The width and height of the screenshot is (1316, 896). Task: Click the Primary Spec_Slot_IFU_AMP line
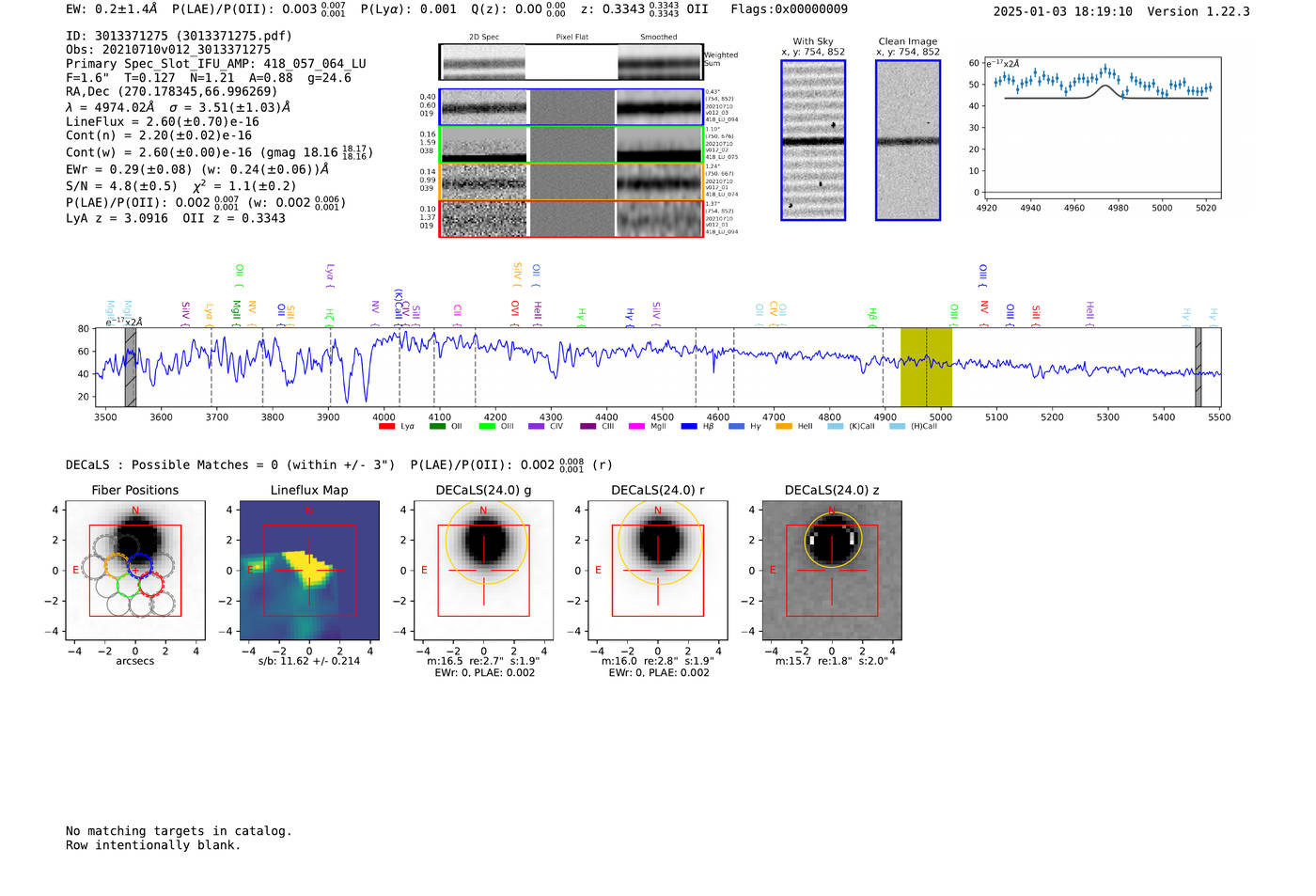(216, 64)
